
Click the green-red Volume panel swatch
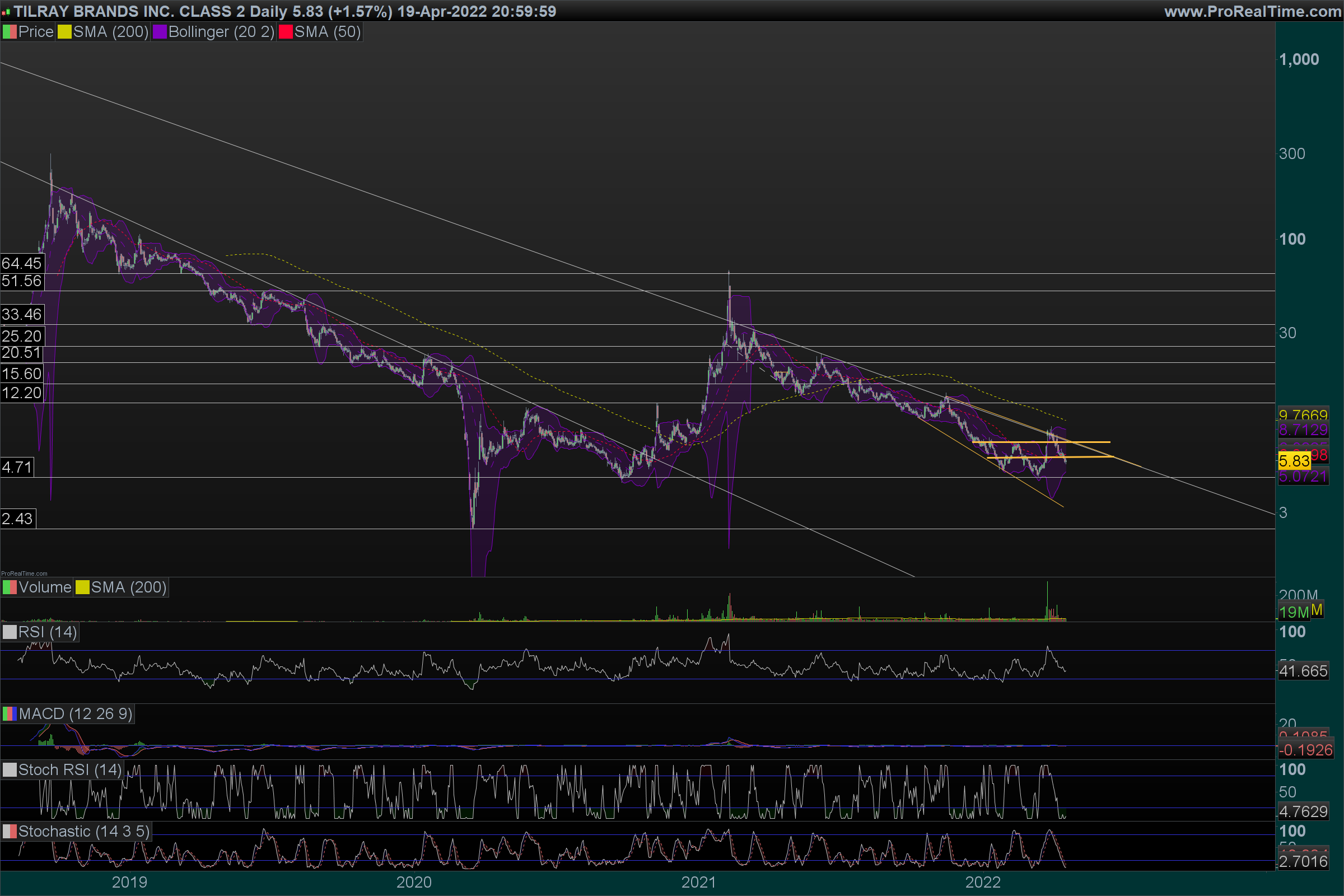click(10, 587)
